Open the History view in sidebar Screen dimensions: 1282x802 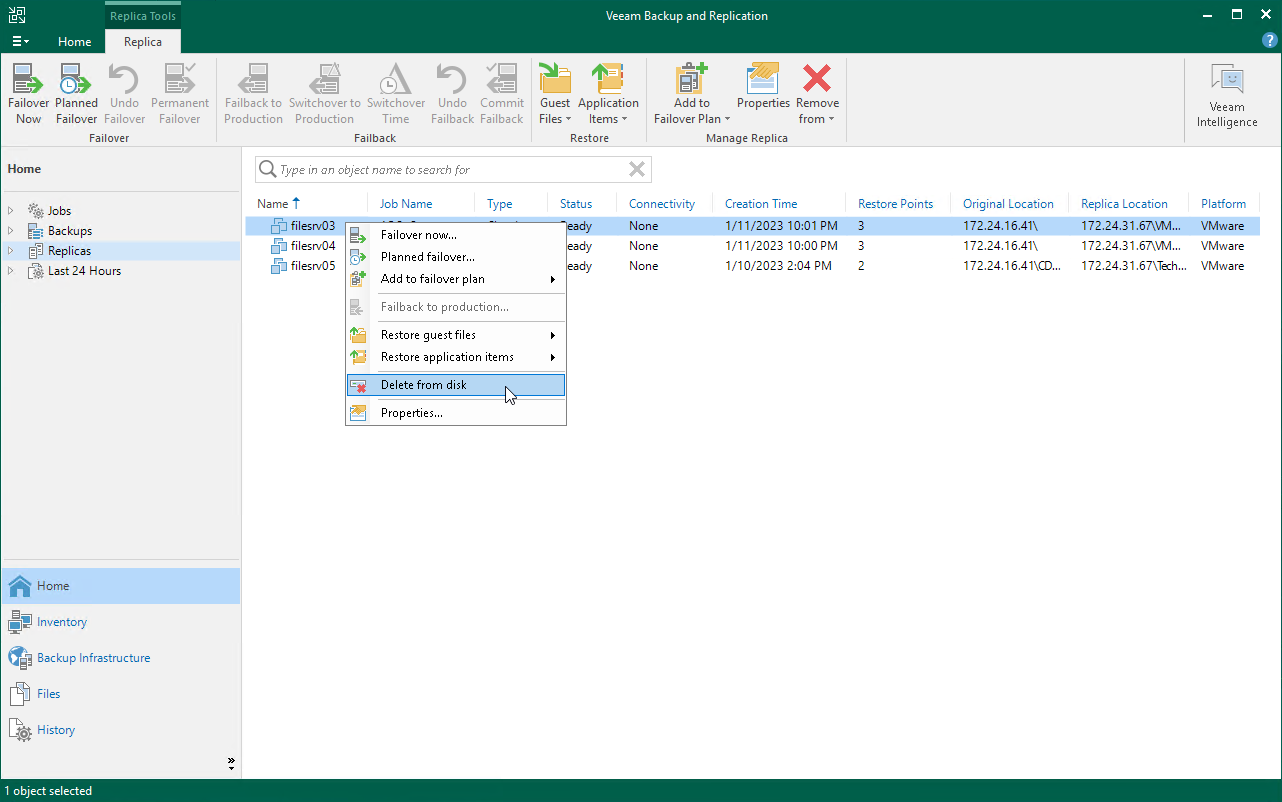tap(120, 730)
